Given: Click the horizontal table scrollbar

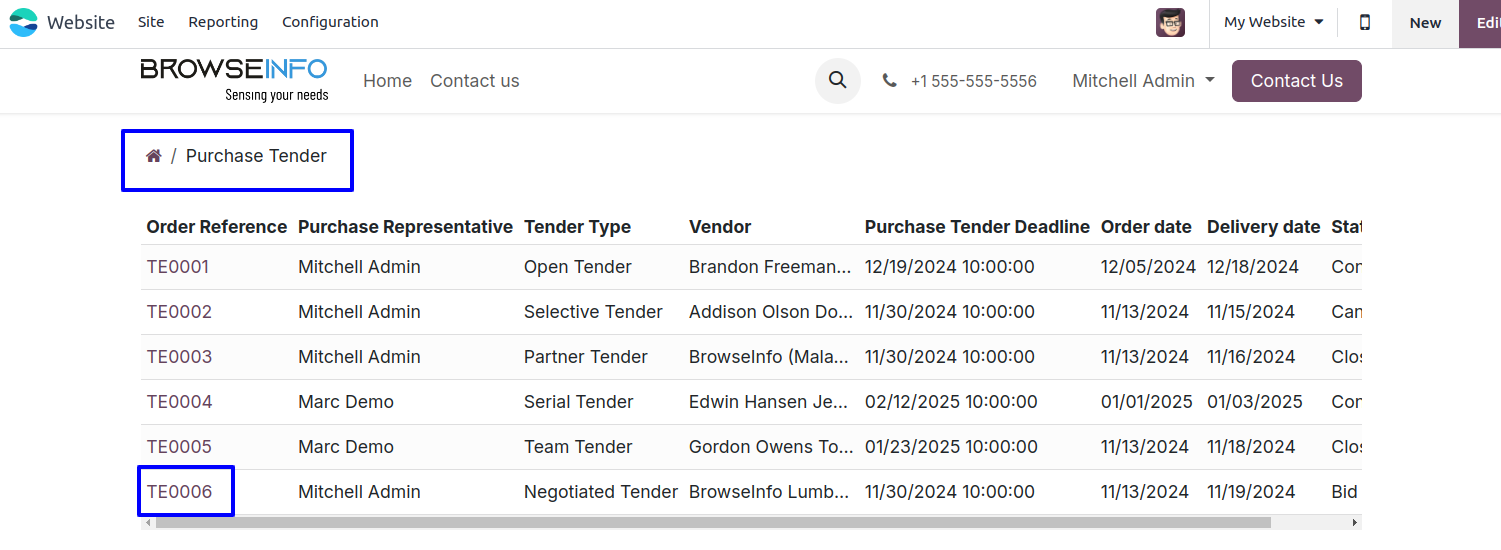Looking at the screenshot, I should tap(712, 522).
